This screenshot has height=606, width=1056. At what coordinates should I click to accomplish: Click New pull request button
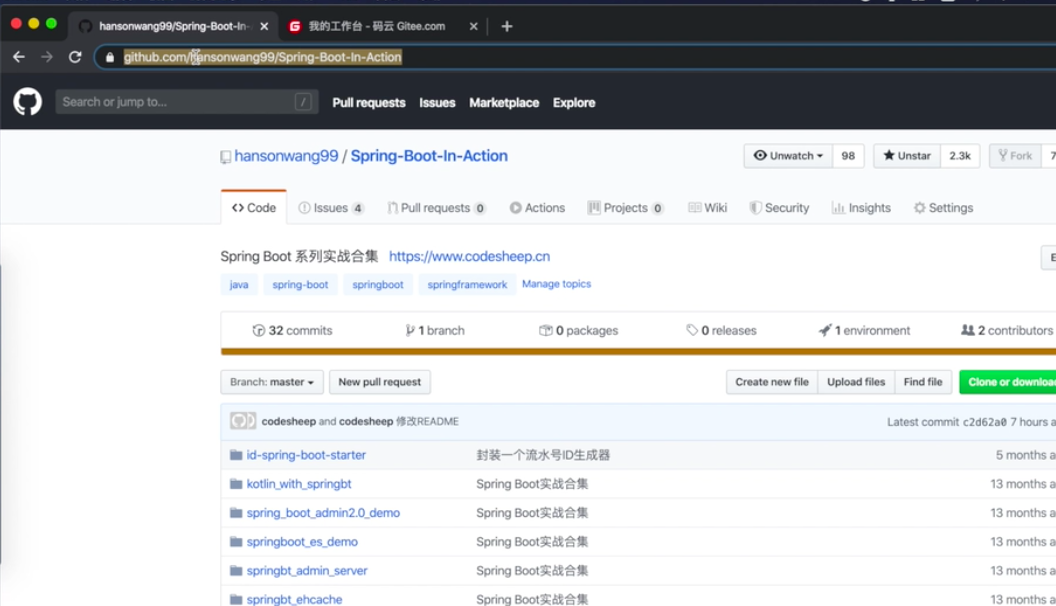tap(380, 382)
